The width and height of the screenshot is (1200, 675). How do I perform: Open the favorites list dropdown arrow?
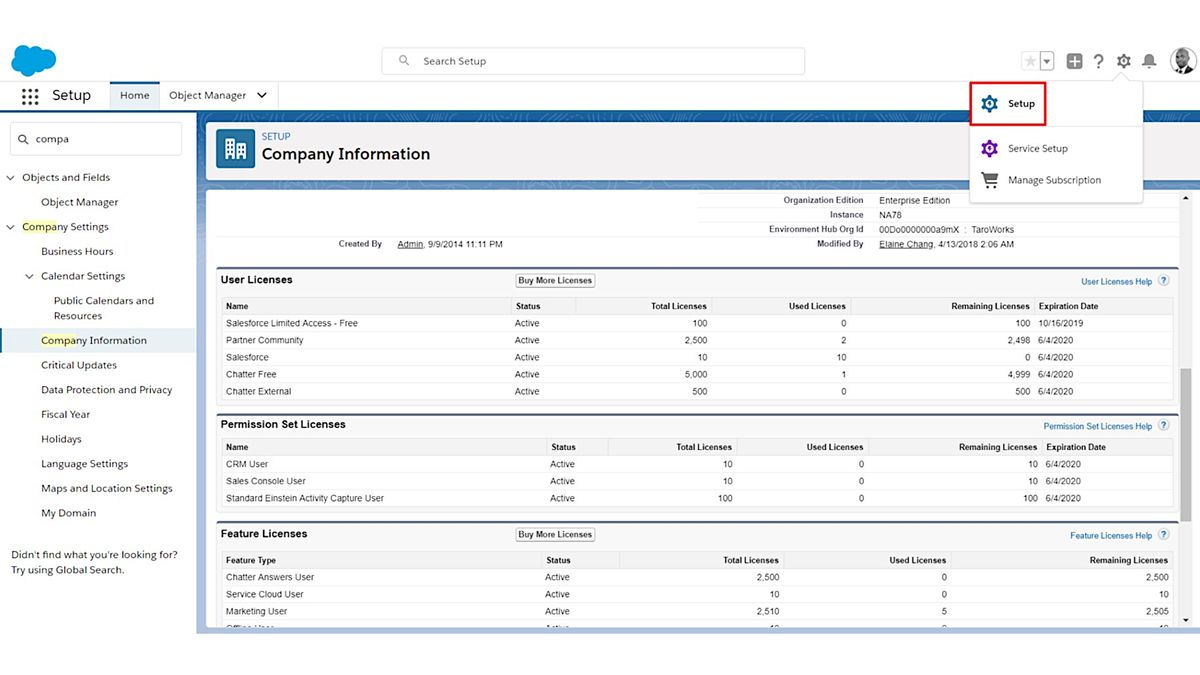pos(1047,61)
